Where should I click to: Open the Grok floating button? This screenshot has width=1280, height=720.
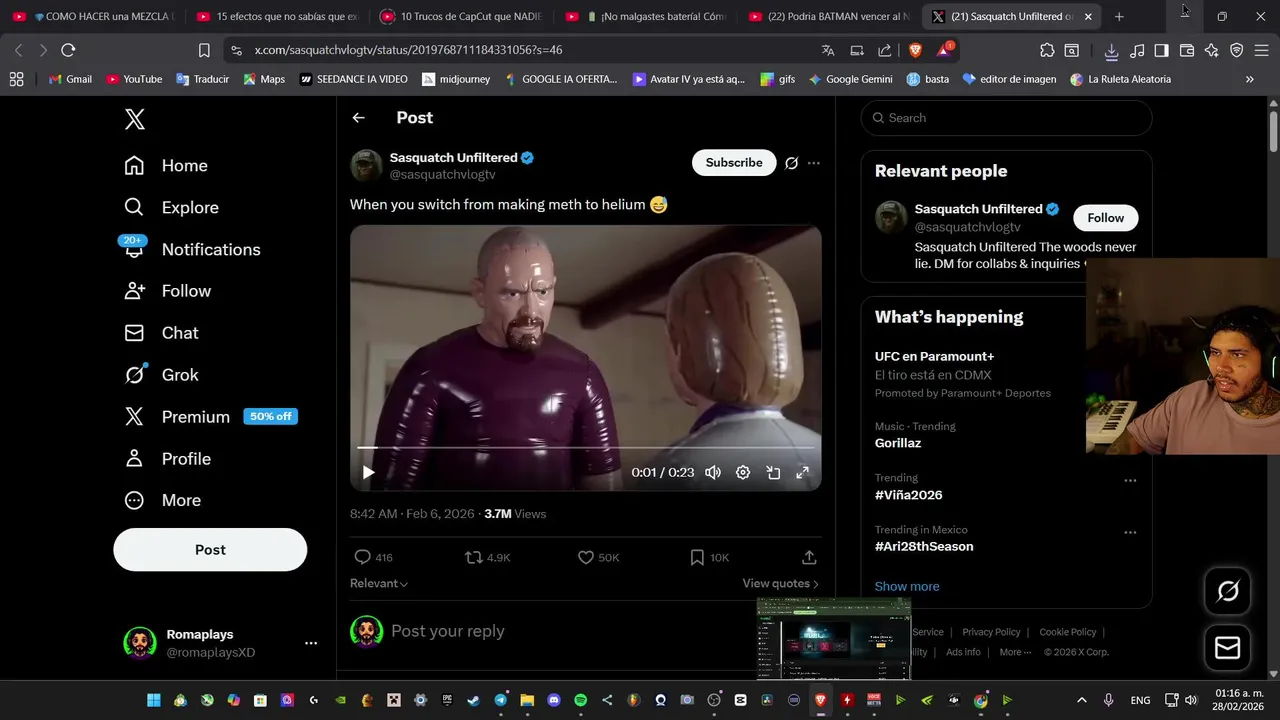tap(1227, 591)
